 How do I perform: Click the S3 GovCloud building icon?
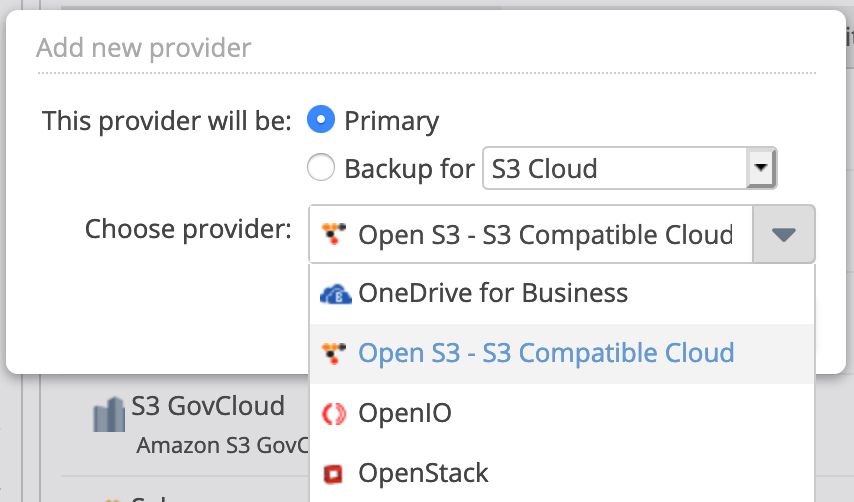point(108,415)
